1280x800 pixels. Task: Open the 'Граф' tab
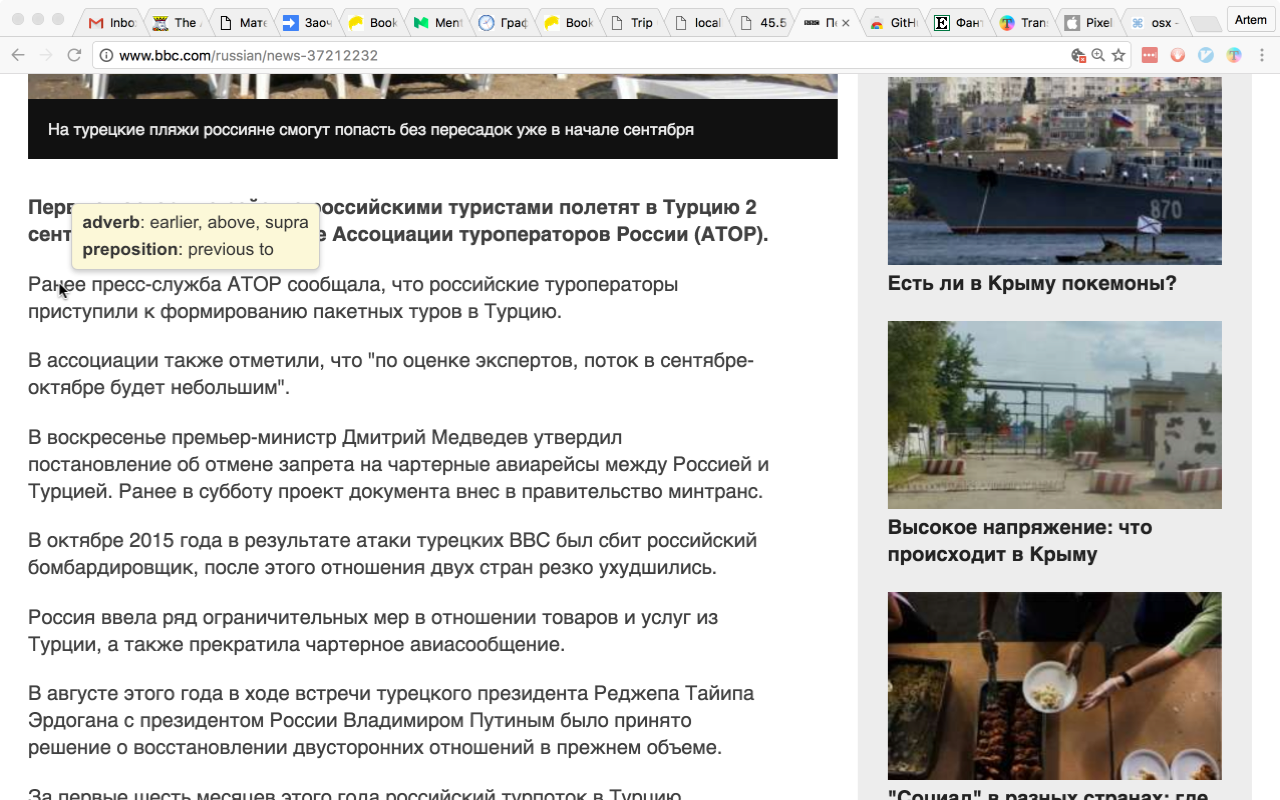pos(502,22)
